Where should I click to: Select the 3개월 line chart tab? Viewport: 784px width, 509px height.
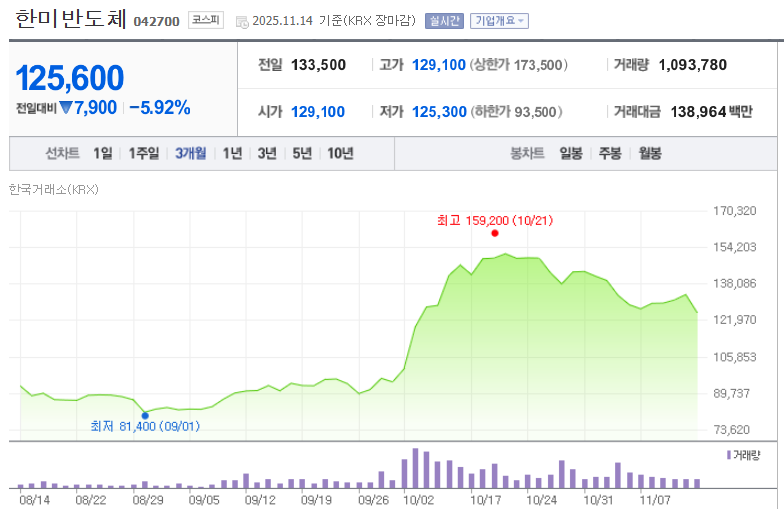coord(190,153)
